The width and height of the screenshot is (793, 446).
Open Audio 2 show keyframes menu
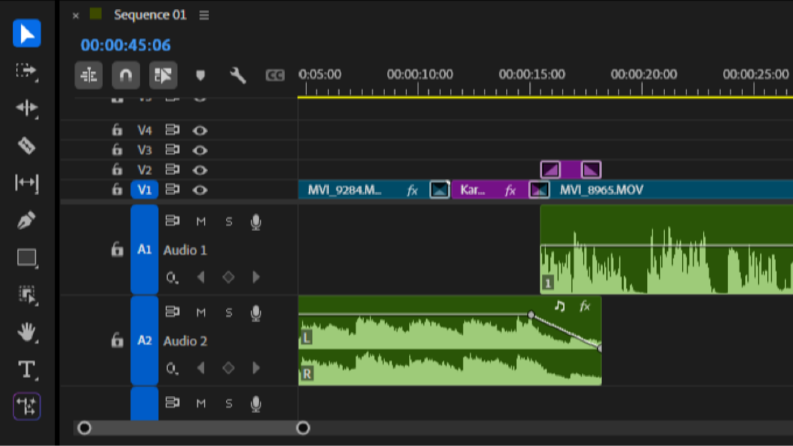(x=172, y=369)
